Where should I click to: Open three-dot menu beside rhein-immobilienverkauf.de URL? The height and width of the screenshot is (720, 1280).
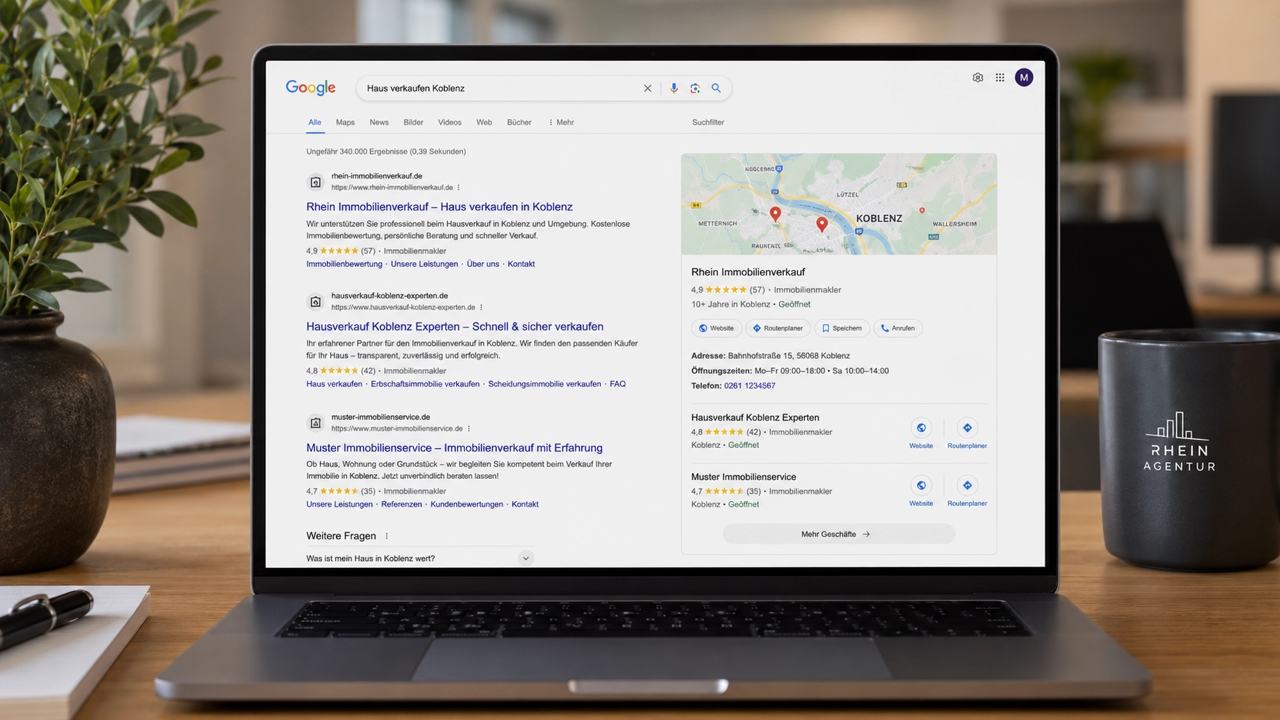point(459,187)
